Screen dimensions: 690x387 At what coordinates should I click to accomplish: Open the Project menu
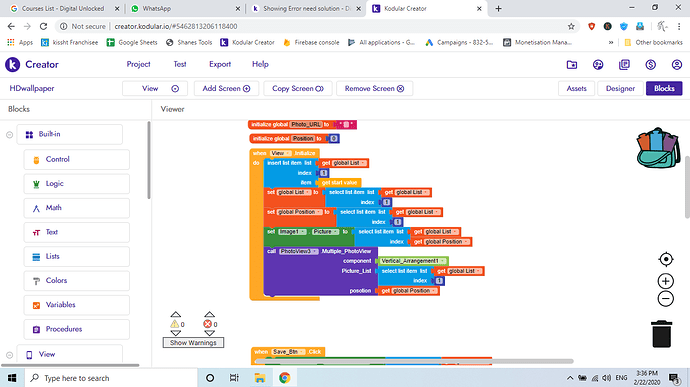click(x=138, y=64)
